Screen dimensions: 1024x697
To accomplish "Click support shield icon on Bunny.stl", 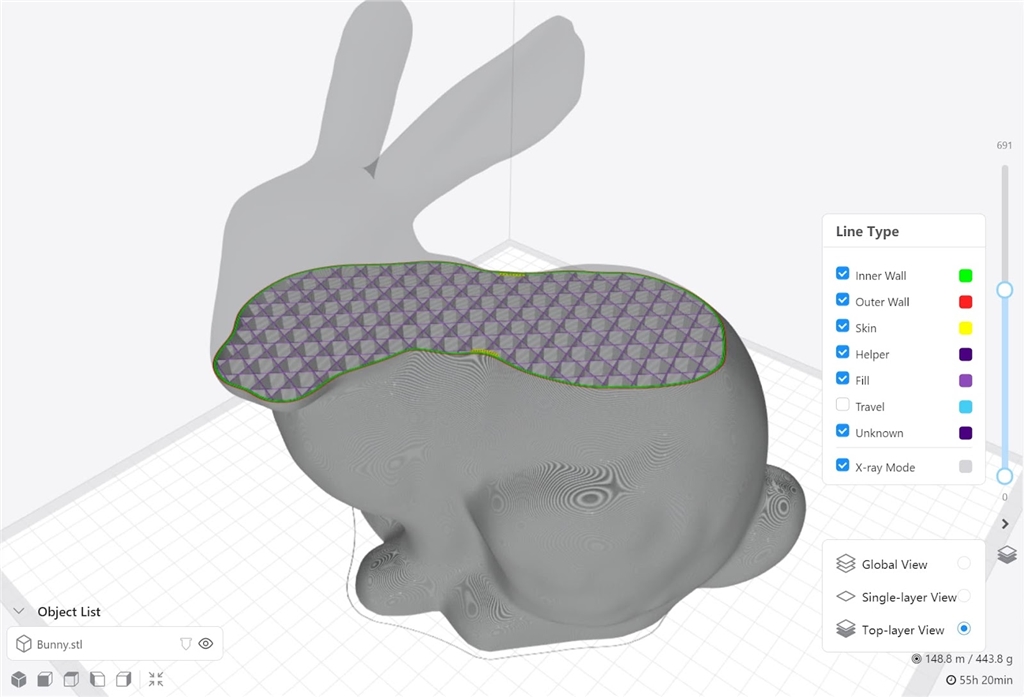I will point(185,644).
